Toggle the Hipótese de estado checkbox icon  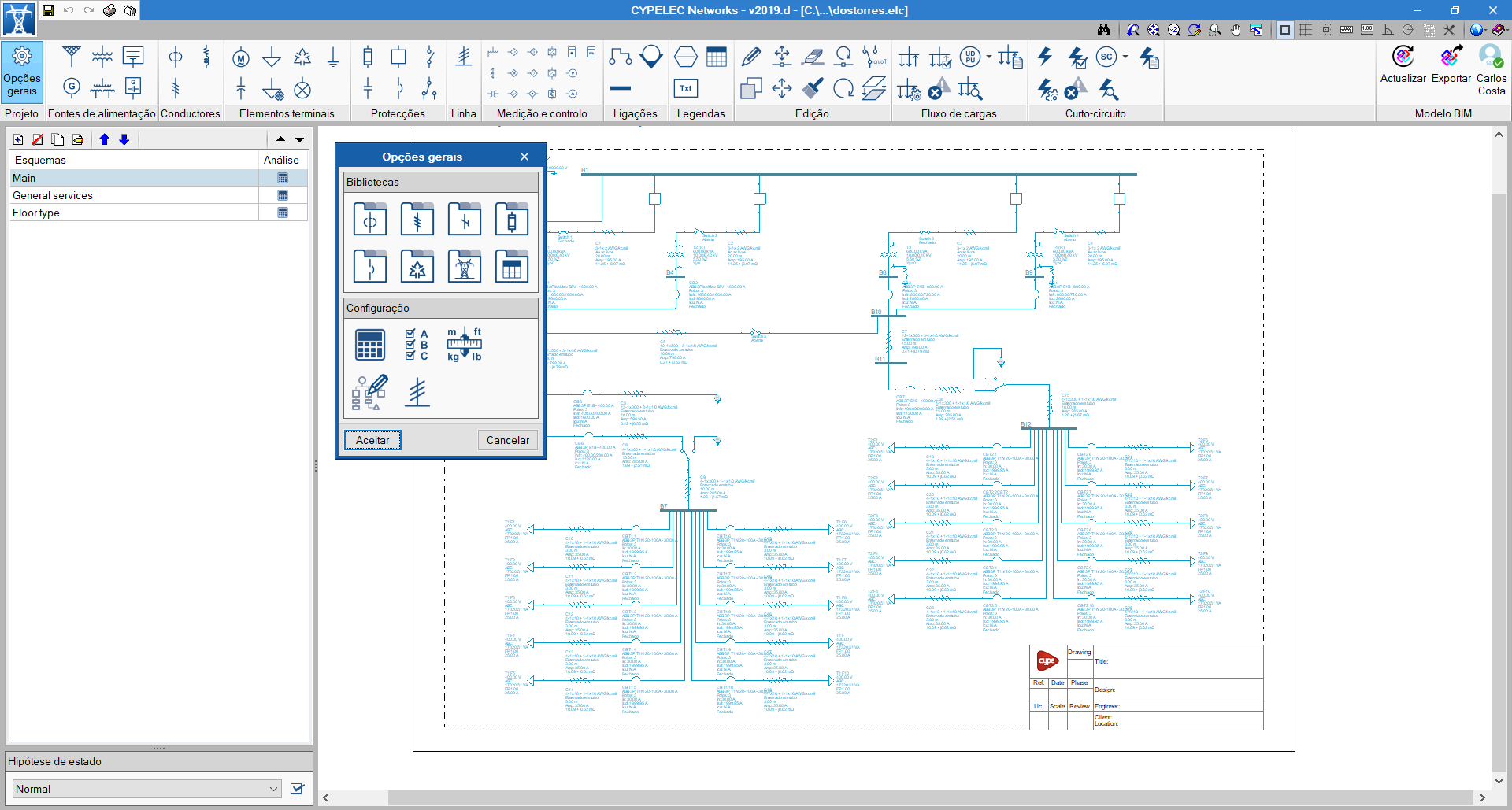tap(297, 789)
